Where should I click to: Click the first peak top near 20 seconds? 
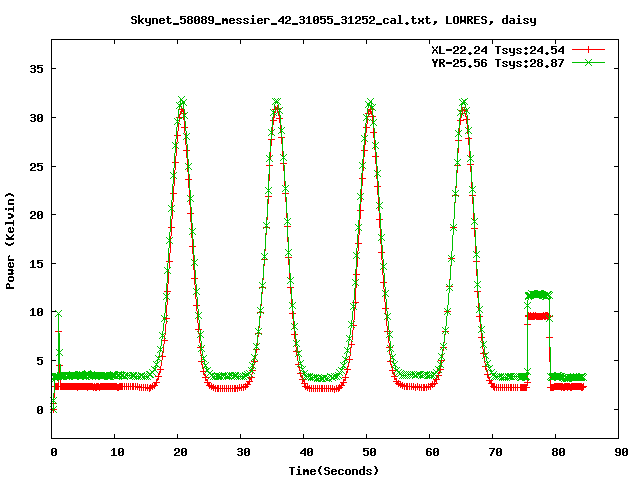(x=182, y=101)
